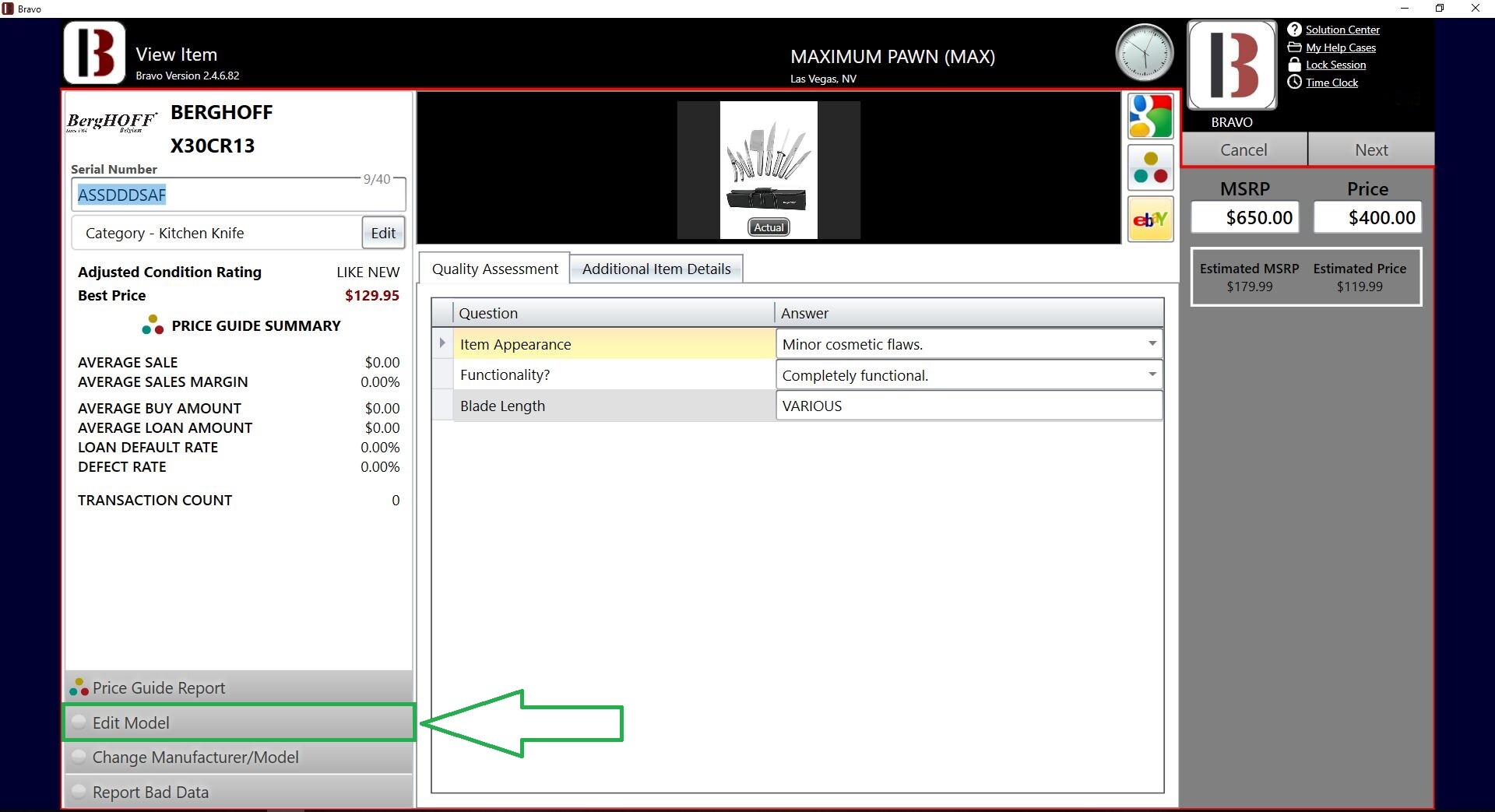Click the Blade Length question cell
The image size is (1495, 812).
click(614, 406)
